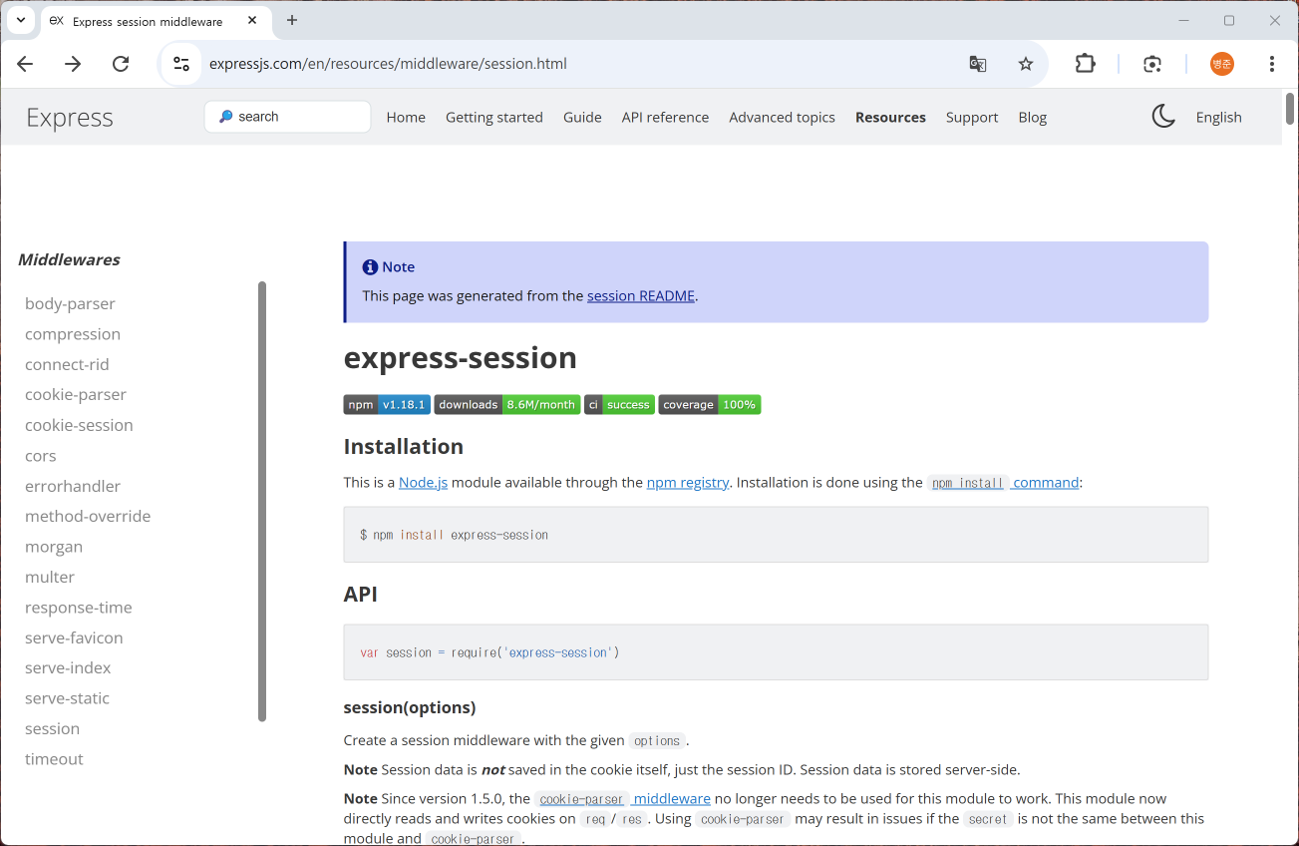
Task: Open method-override middleware page
Action: click(x=88, y=516)
